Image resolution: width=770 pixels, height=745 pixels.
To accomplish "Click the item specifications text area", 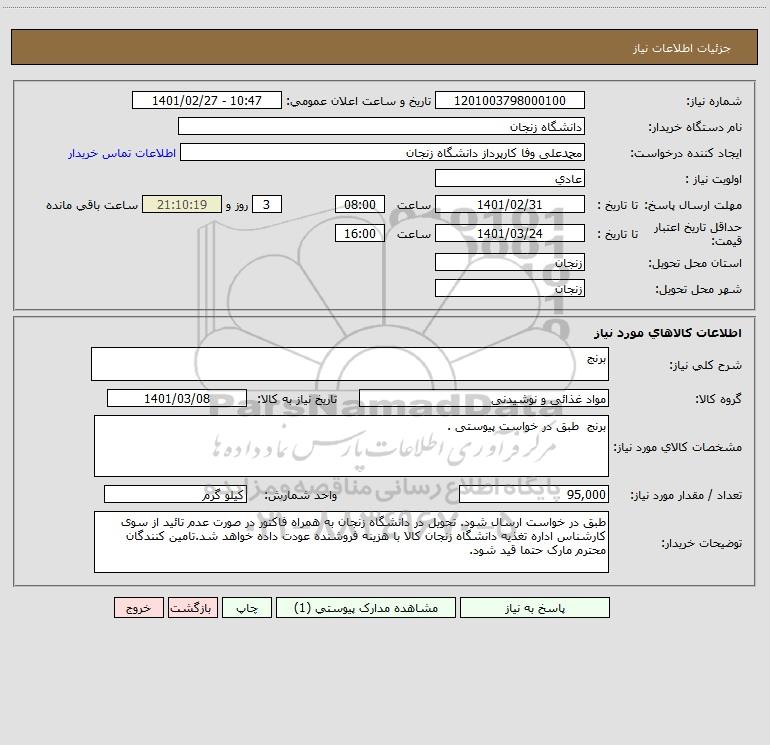I will point(351,446).
